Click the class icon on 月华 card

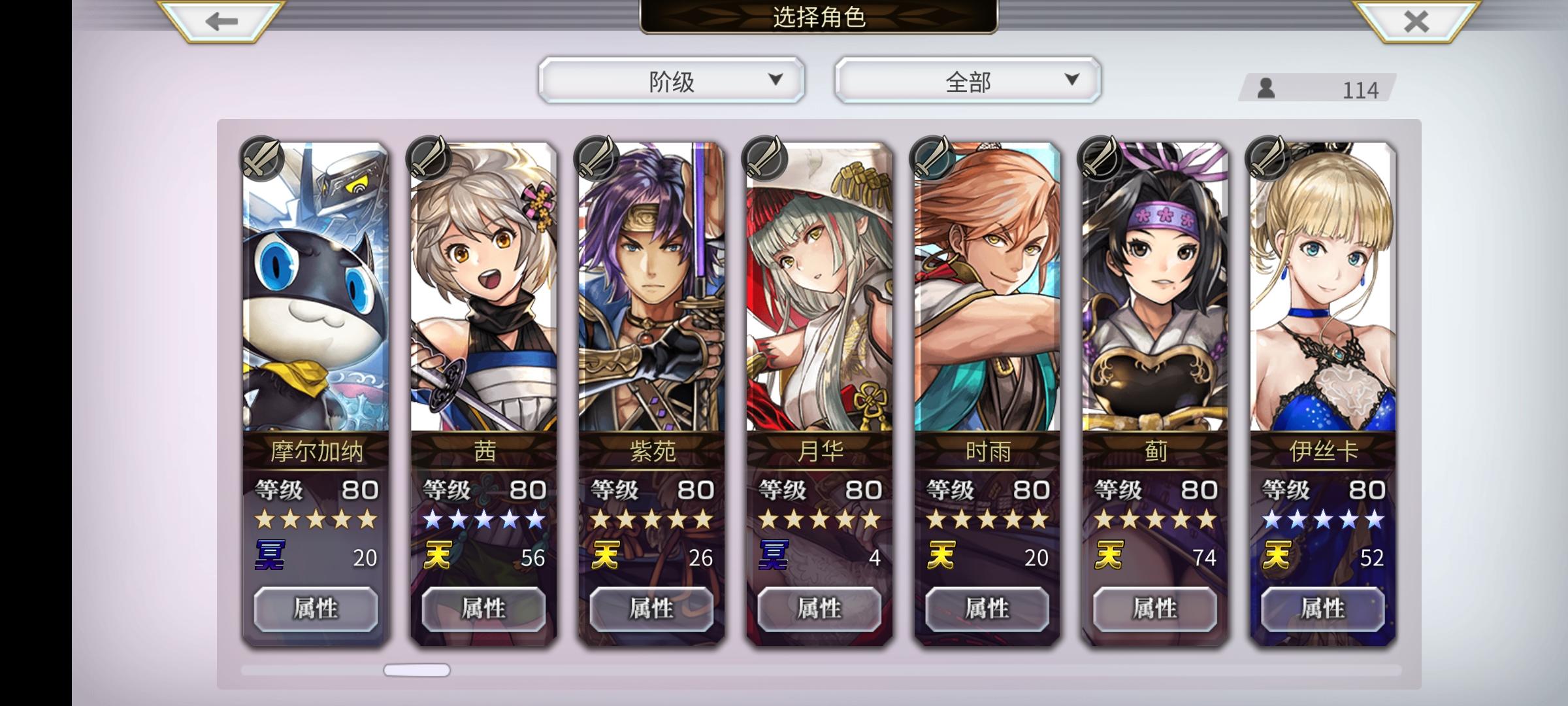pyautogui.click(x=764, y=158)
